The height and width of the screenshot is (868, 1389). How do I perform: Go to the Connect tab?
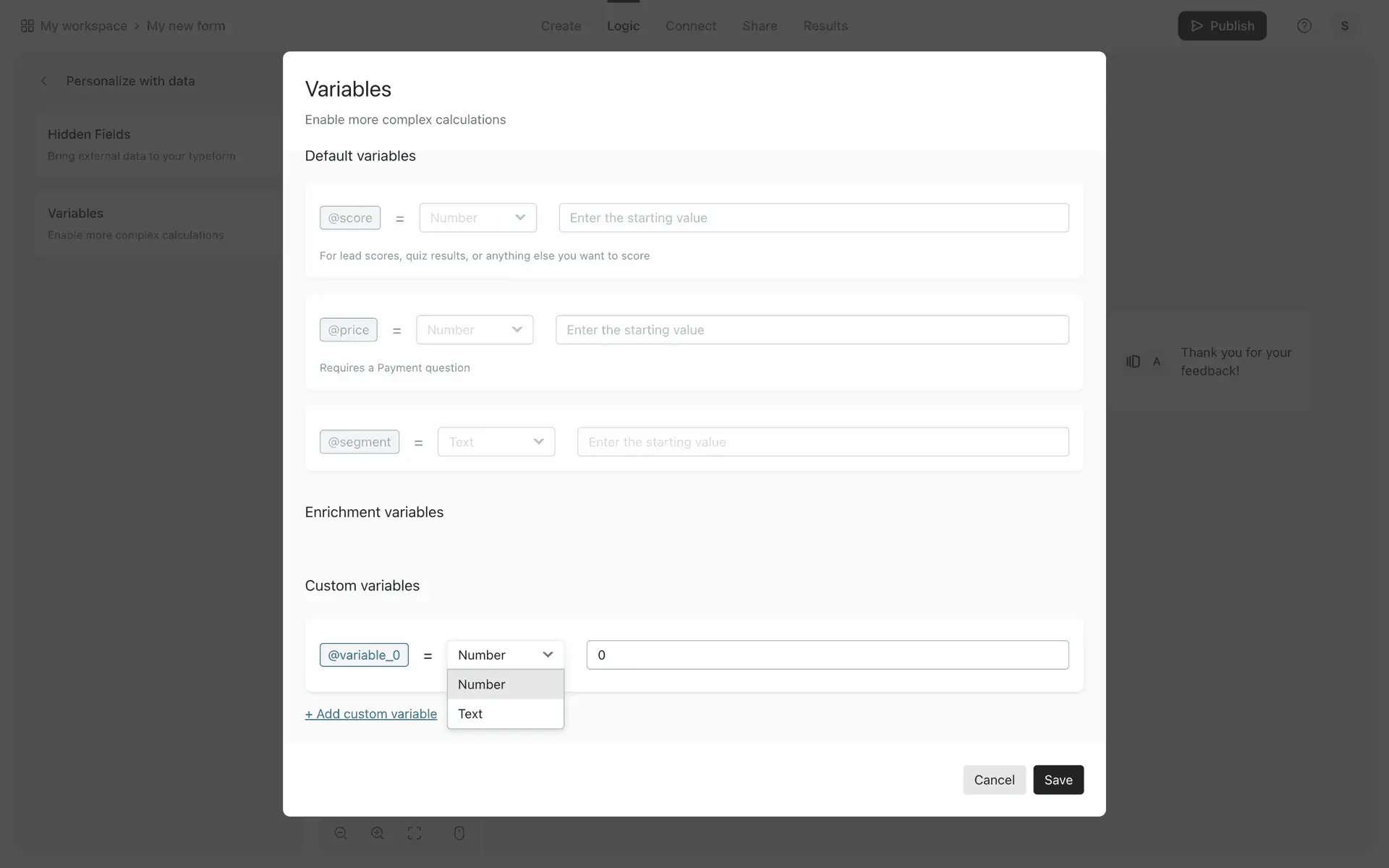tap(690, 26)
